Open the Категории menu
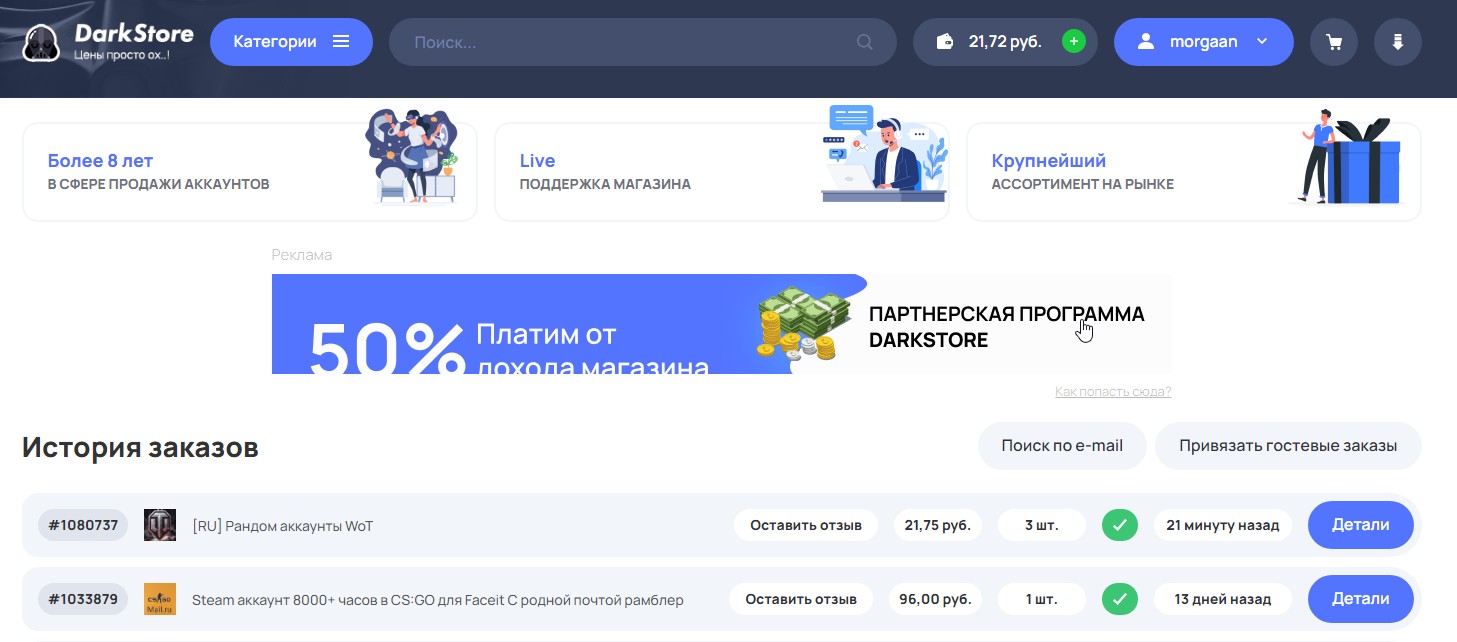Viewport: 1457px width, 642px height. [x=291, y=42]
